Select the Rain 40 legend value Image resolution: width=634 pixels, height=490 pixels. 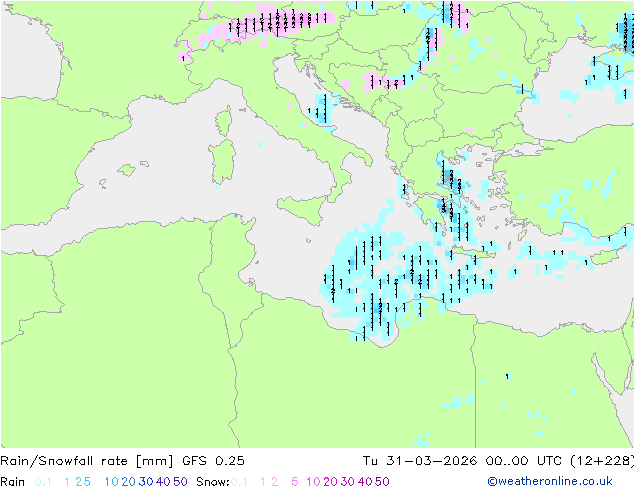[163, 482]
